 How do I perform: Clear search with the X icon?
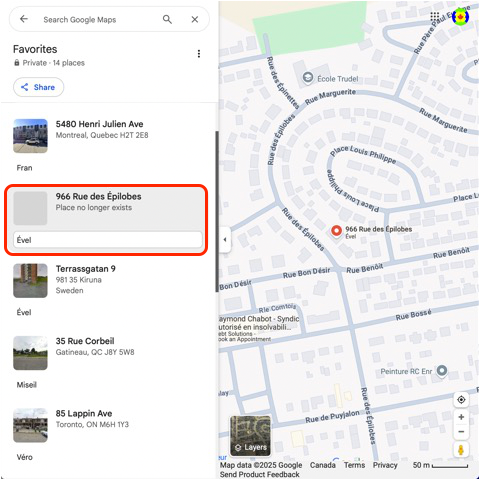click(x=195, y=19)
